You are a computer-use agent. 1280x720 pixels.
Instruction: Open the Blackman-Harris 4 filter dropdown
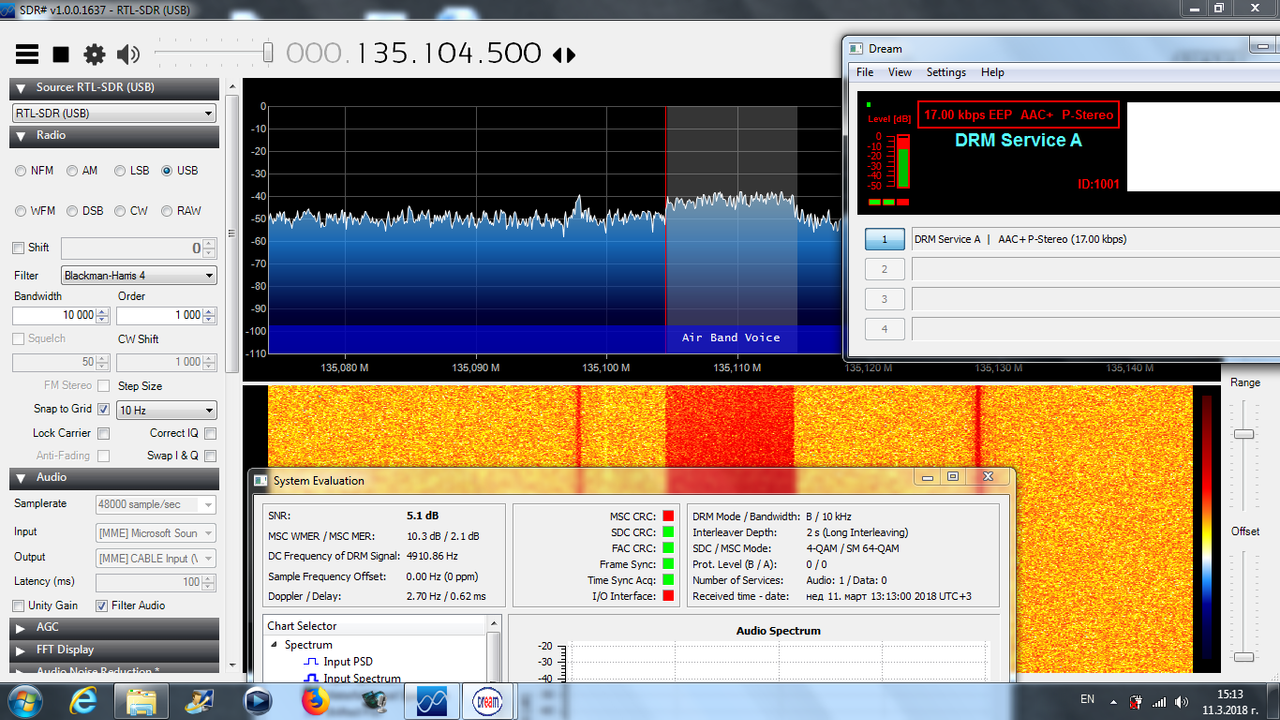[x=138, y=275]
